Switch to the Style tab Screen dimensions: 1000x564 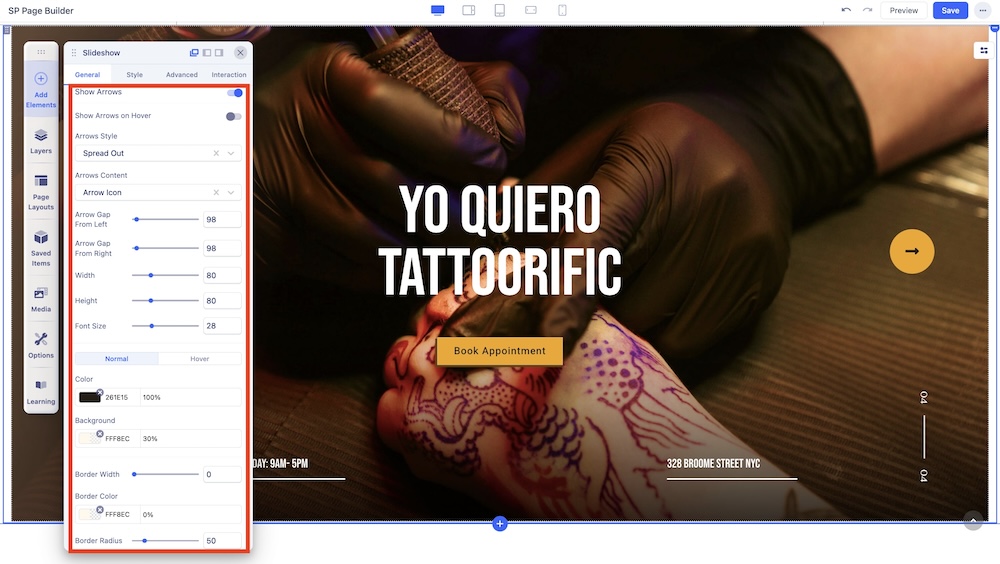coord(135,75)
